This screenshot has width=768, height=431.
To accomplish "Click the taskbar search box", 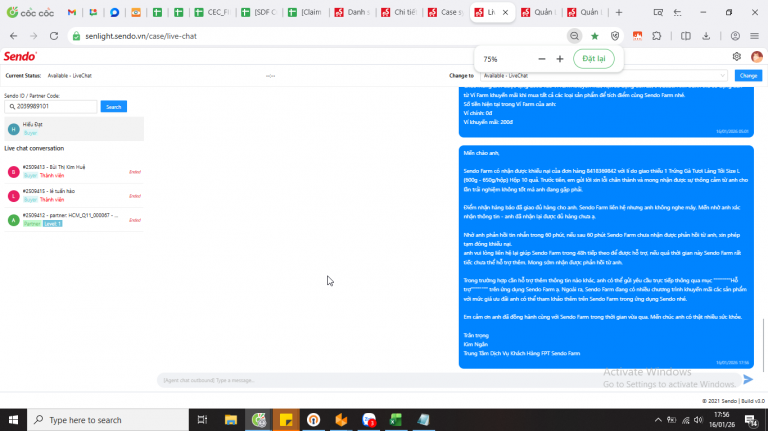I will [108, 420].
